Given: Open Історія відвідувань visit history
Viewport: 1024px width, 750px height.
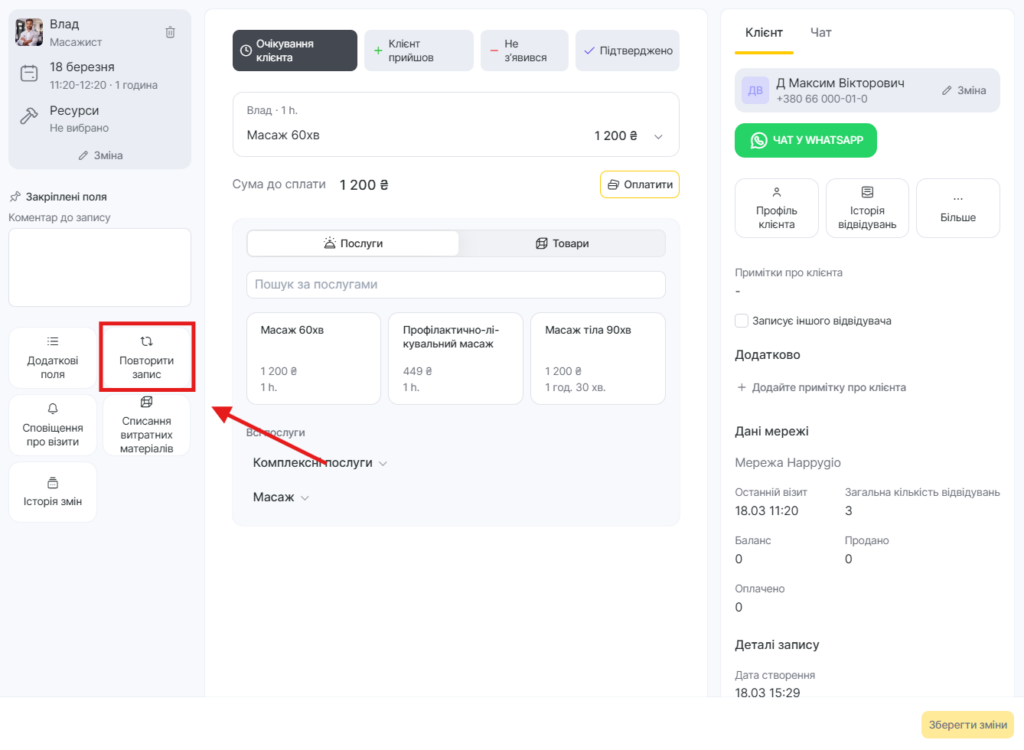Looking at the screenshot, I should [x=867, y=208].
